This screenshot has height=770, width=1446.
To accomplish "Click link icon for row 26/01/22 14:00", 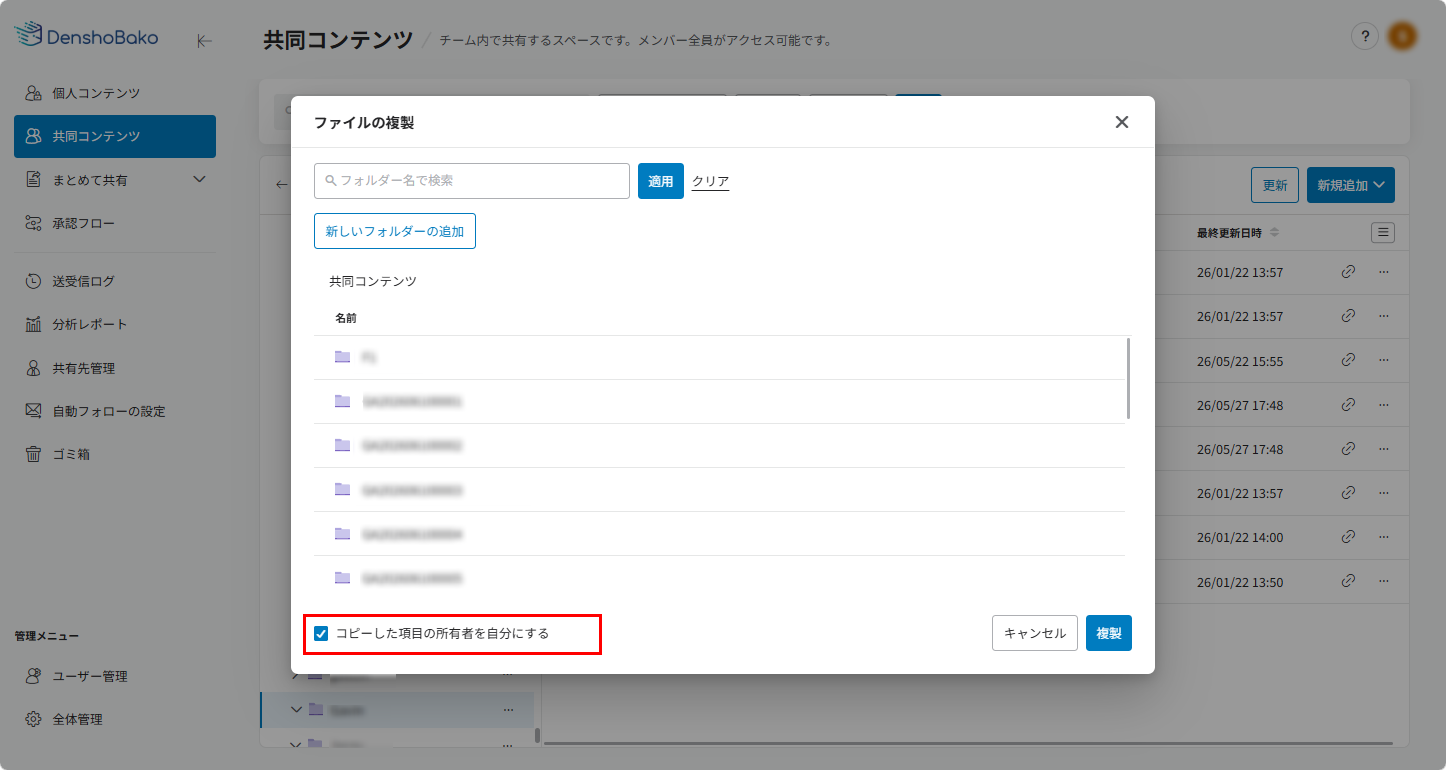I will coord(1348,536).
